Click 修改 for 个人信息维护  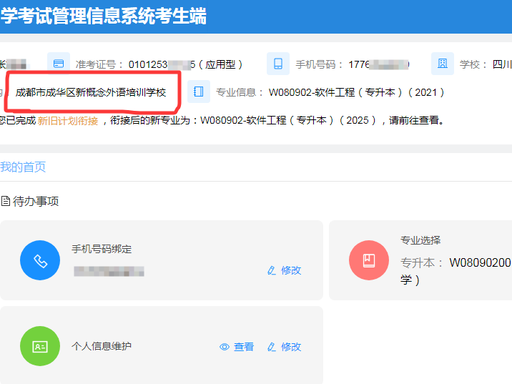click(291, 347)
